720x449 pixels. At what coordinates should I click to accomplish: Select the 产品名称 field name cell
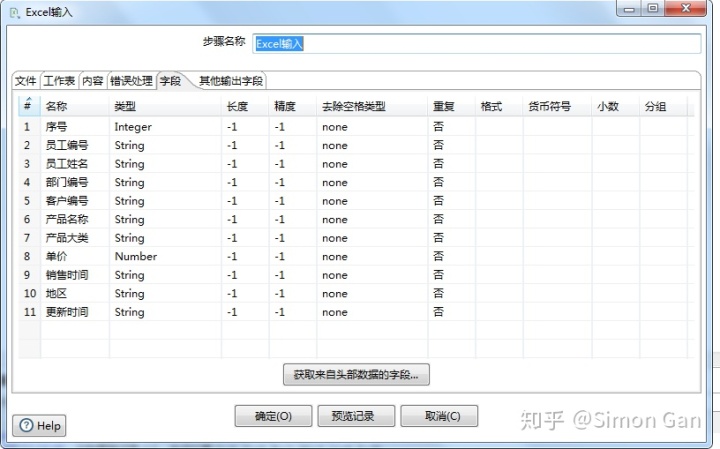75,219
